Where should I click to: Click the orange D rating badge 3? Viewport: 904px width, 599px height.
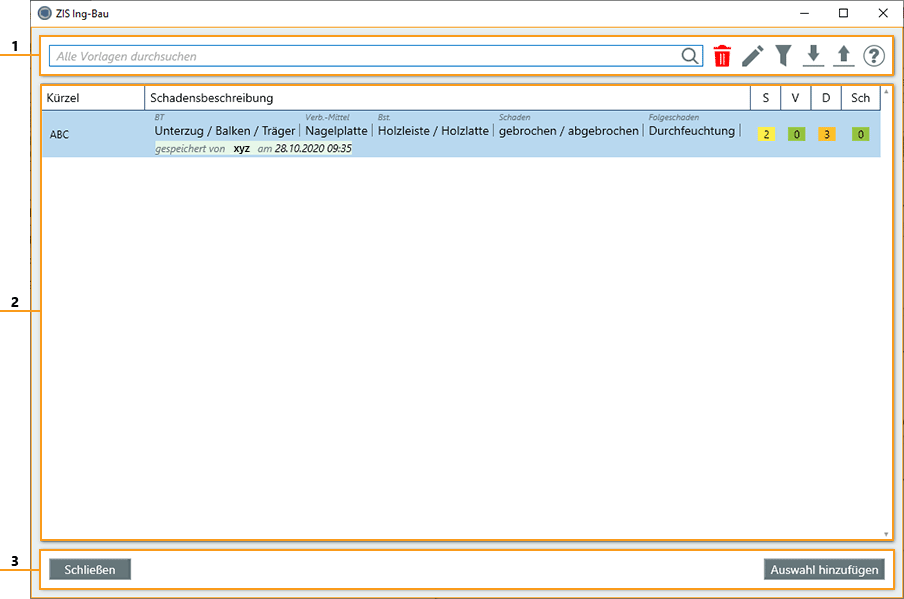click(x=826, y=134)
